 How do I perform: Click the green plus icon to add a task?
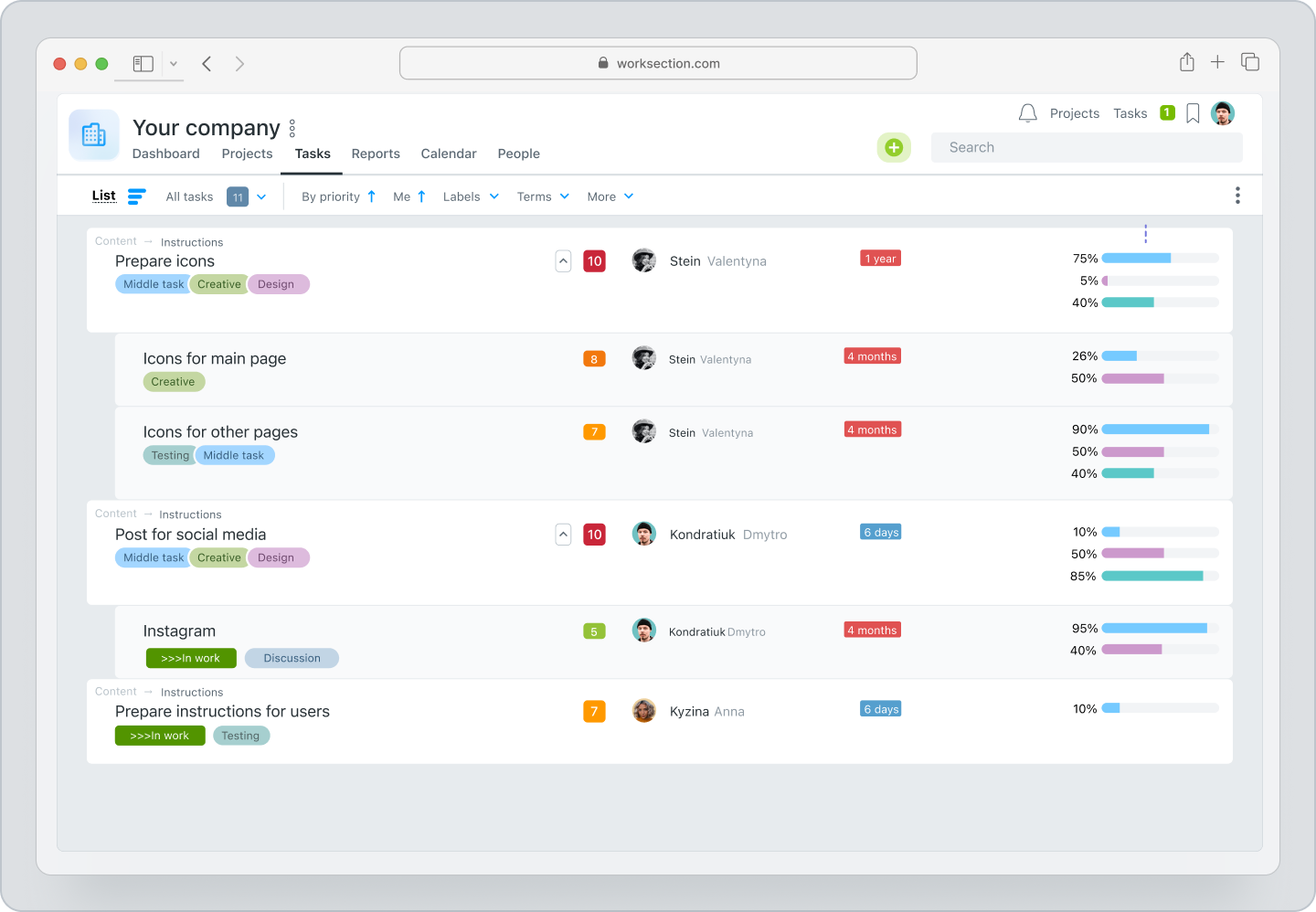pos(894,147)
